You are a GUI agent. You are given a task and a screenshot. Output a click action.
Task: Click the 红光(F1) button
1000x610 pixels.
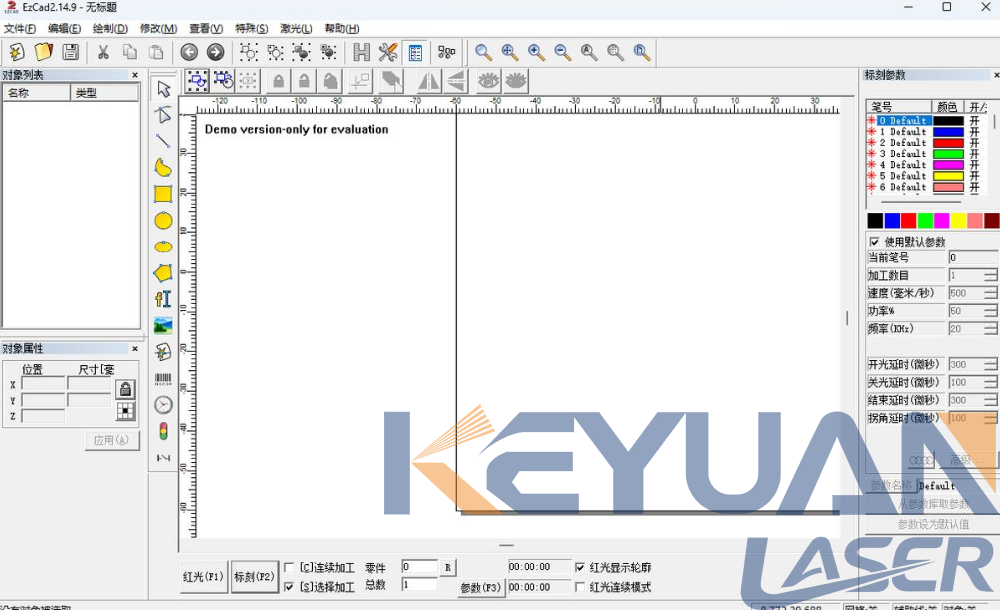coord(203,576)
